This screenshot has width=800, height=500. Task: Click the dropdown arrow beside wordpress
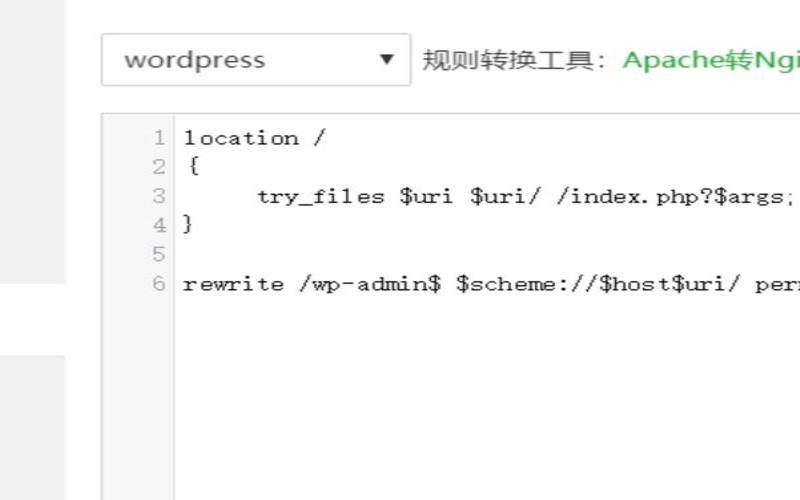387,60
